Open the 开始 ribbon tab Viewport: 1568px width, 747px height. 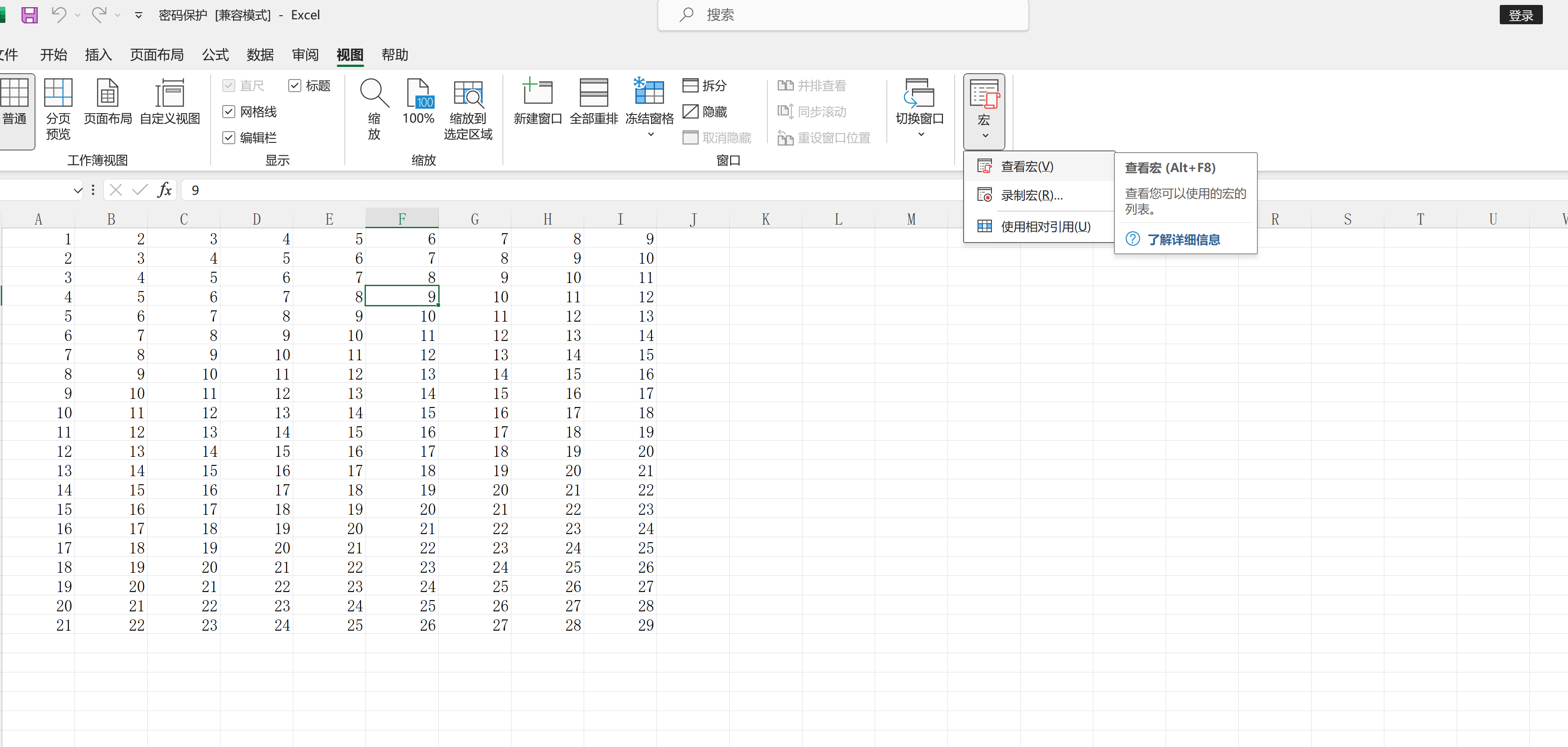pyautogui.click(x=53, y=55)
